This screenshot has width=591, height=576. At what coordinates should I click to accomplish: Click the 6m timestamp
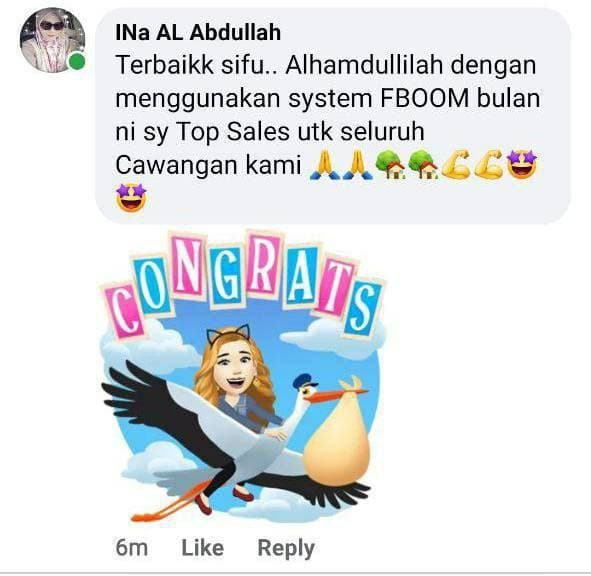(132, 547)
